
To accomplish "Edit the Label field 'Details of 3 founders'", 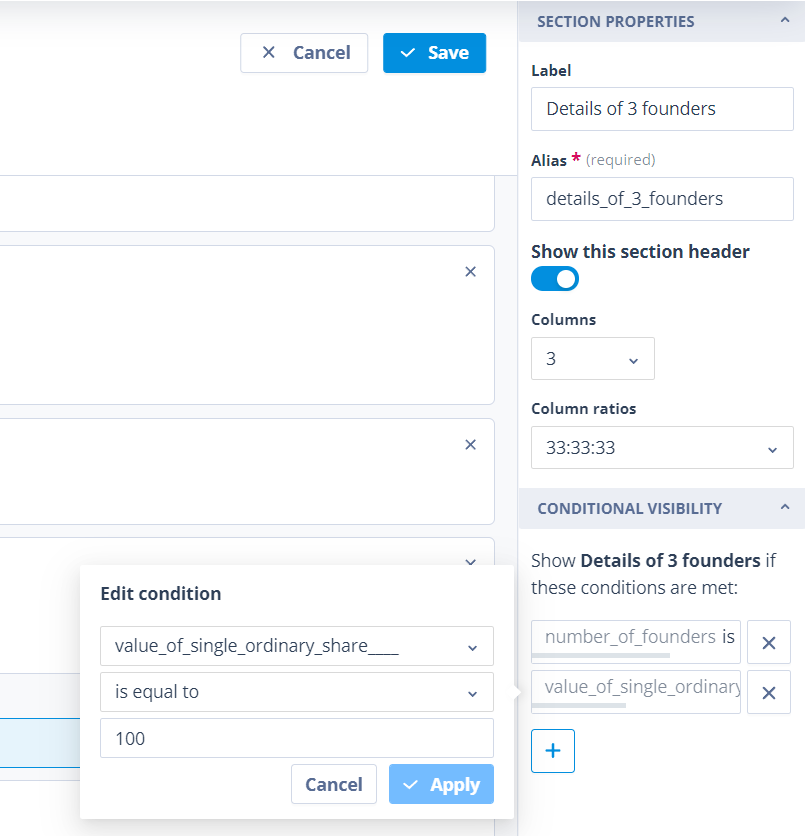I will coord(662,109).
